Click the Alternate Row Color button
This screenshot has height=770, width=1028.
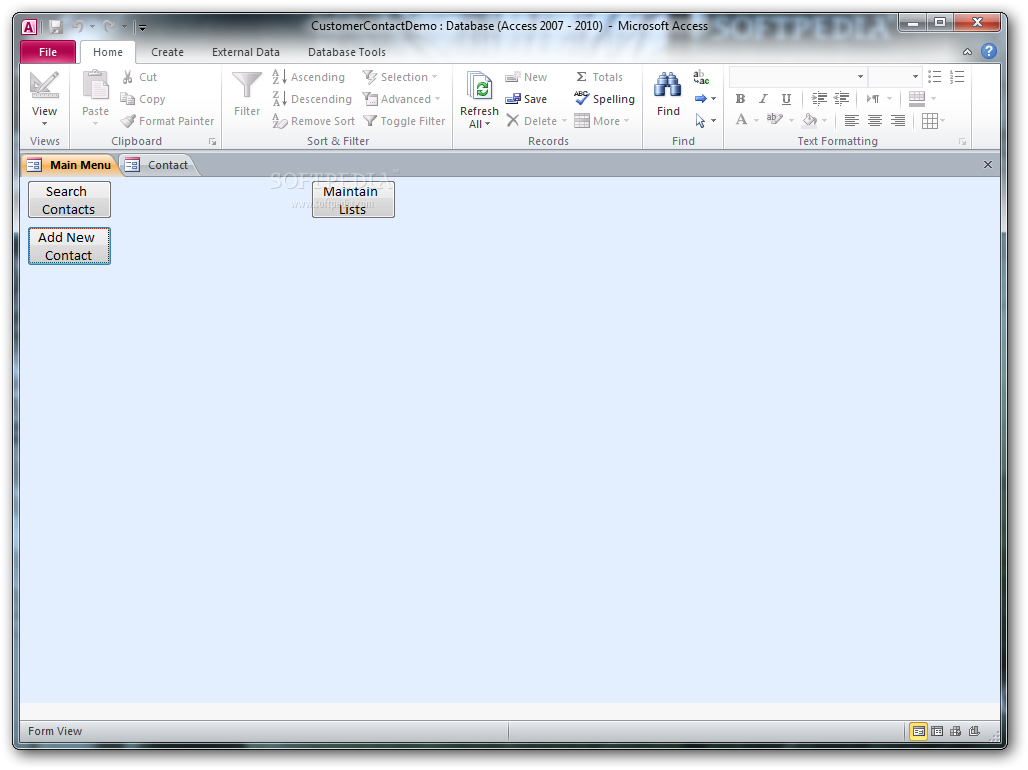point(917,99)
